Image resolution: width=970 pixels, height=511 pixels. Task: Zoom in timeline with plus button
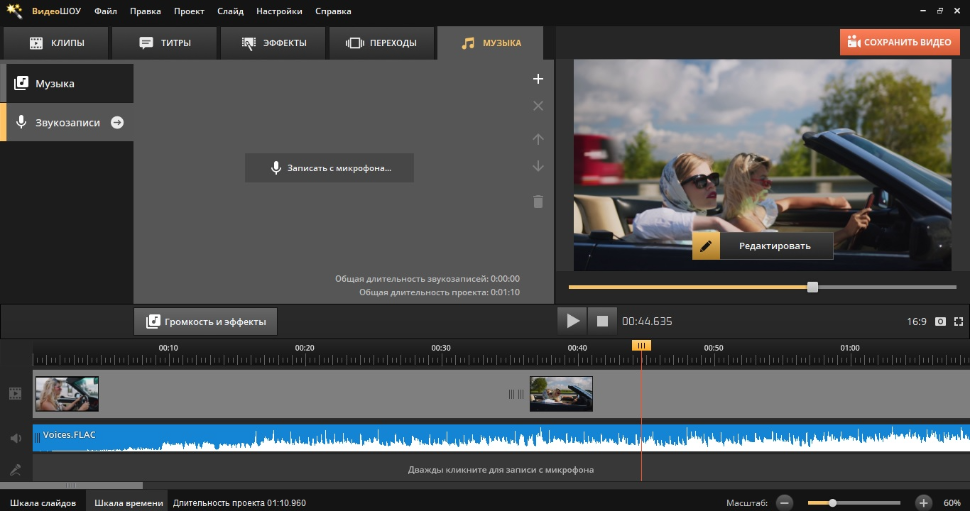tap(923, 502)
